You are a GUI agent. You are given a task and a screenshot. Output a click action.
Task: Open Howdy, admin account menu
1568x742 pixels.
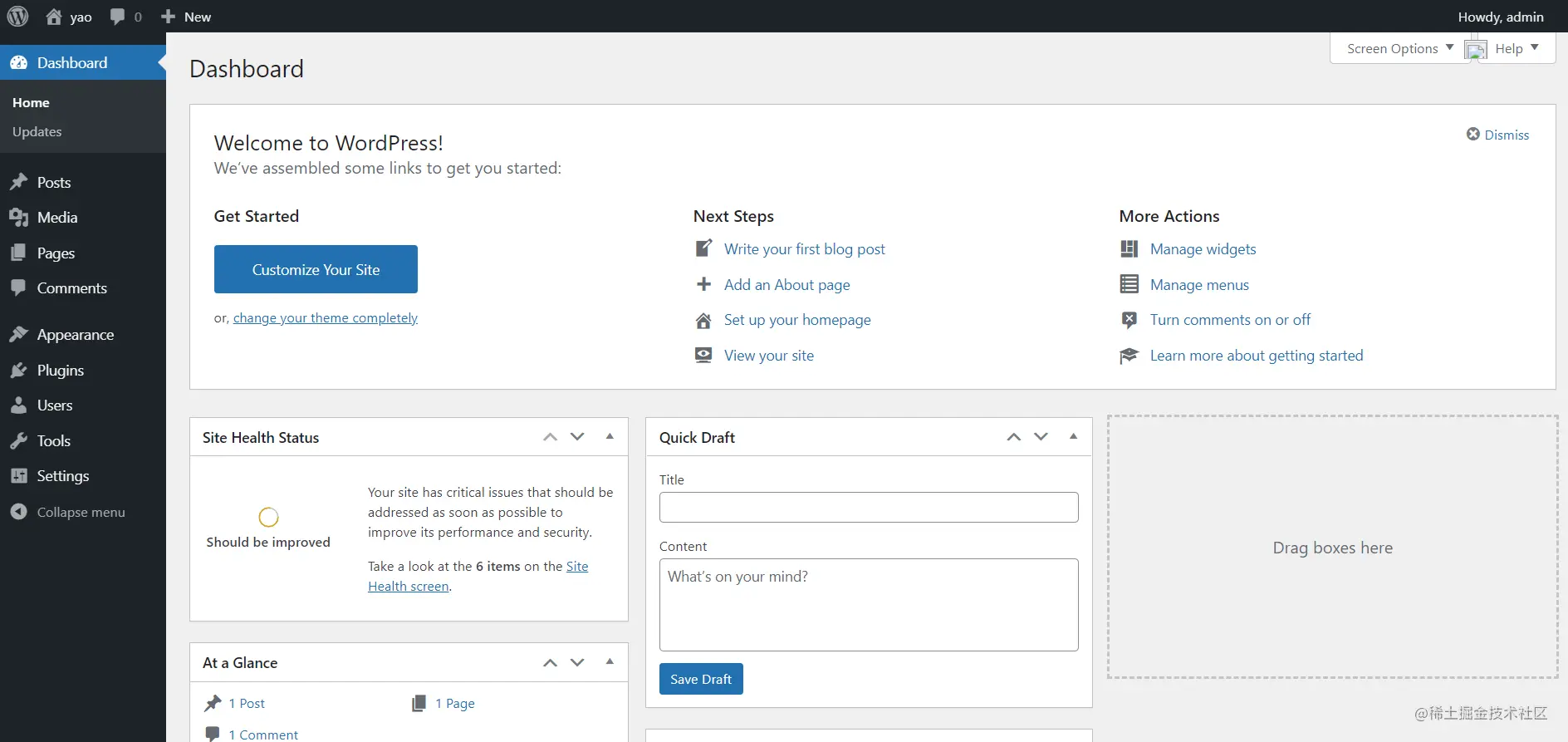click(x=1500, y=17)
